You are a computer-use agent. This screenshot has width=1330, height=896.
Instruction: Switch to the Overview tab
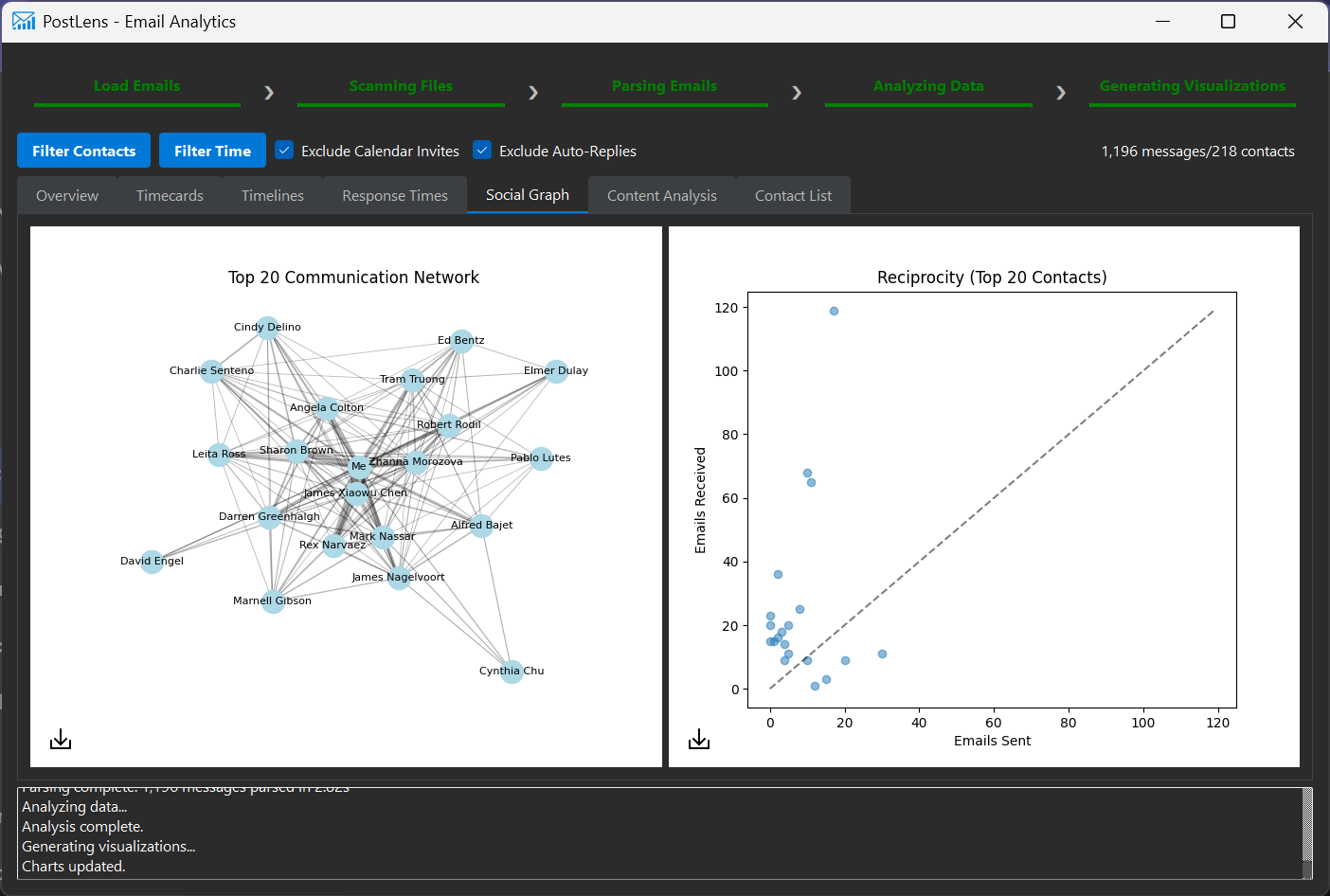coord(66,195)
